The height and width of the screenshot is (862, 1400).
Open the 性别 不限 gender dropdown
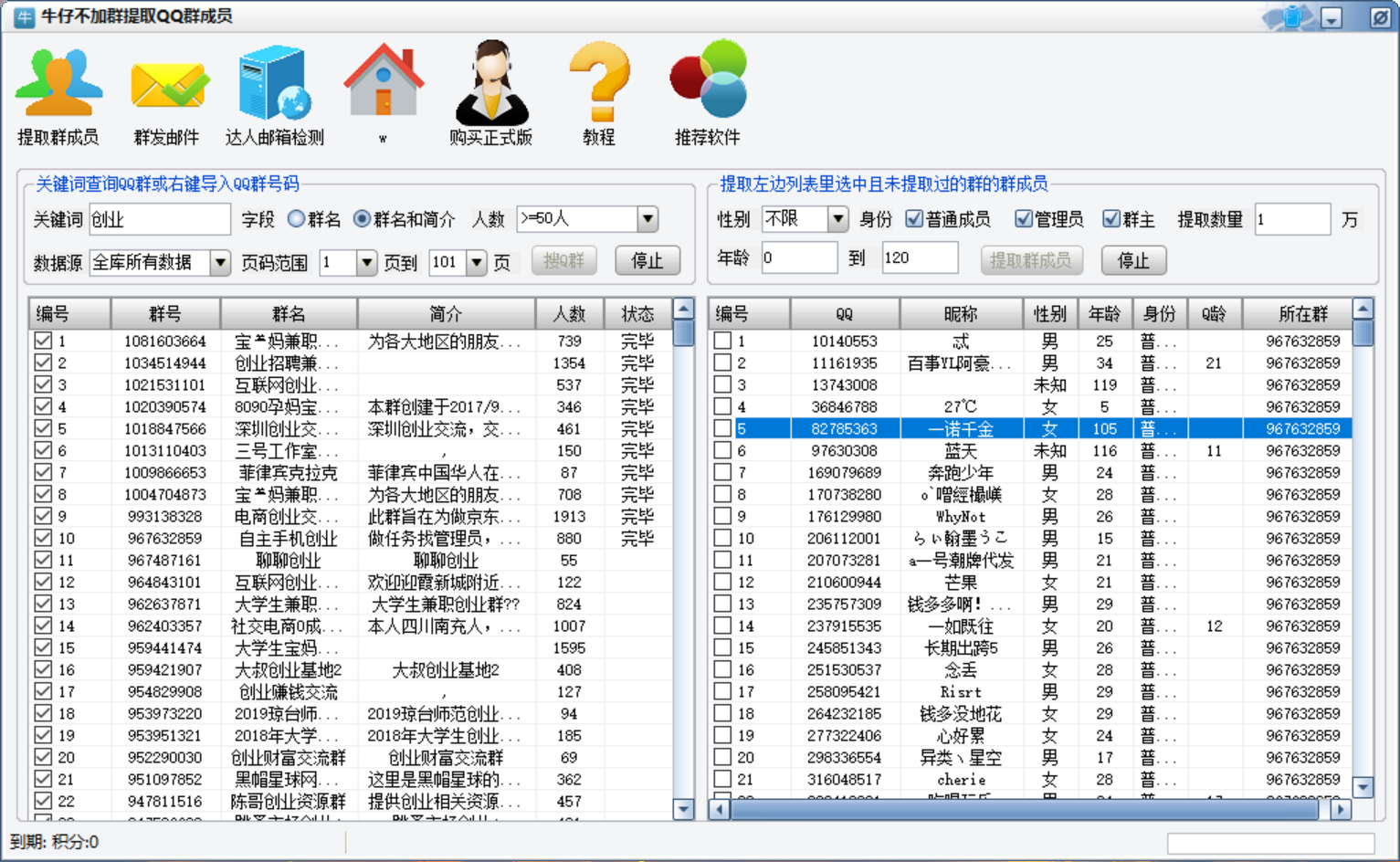(x=837, y=218)
